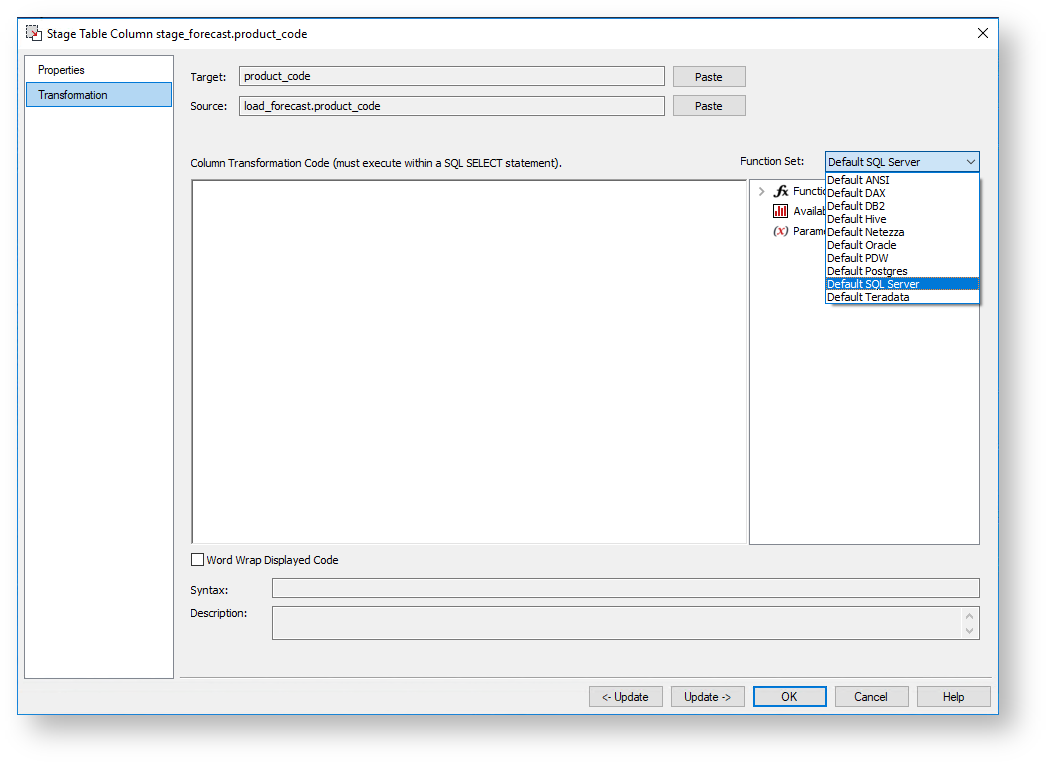
Task: Click the (x) Parameters icon
Action: (781, 231)
